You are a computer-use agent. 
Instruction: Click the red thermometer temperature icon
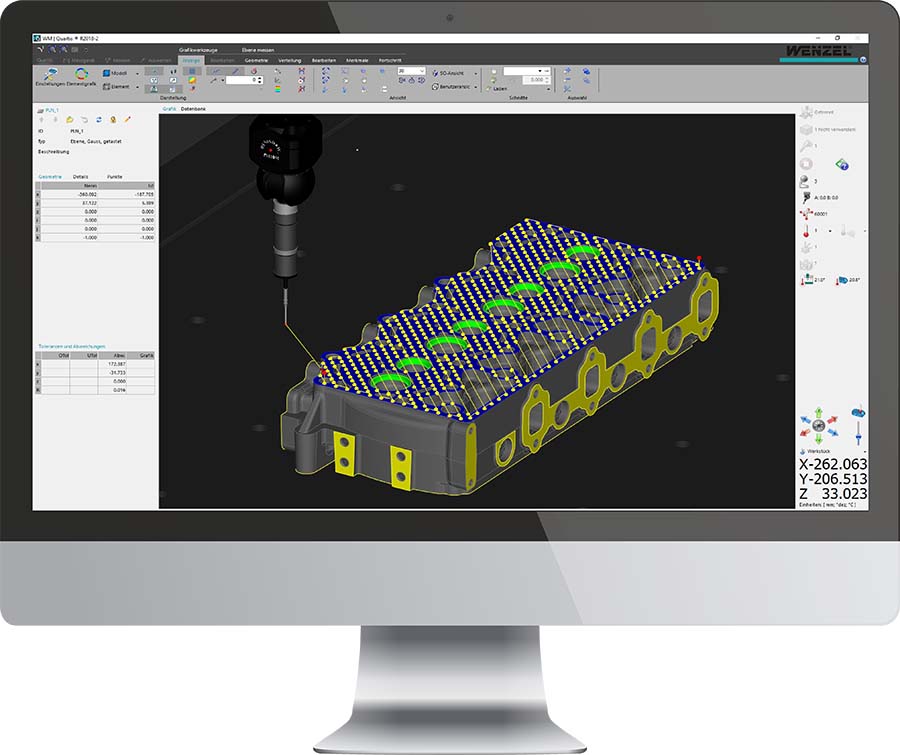(806, 231)
